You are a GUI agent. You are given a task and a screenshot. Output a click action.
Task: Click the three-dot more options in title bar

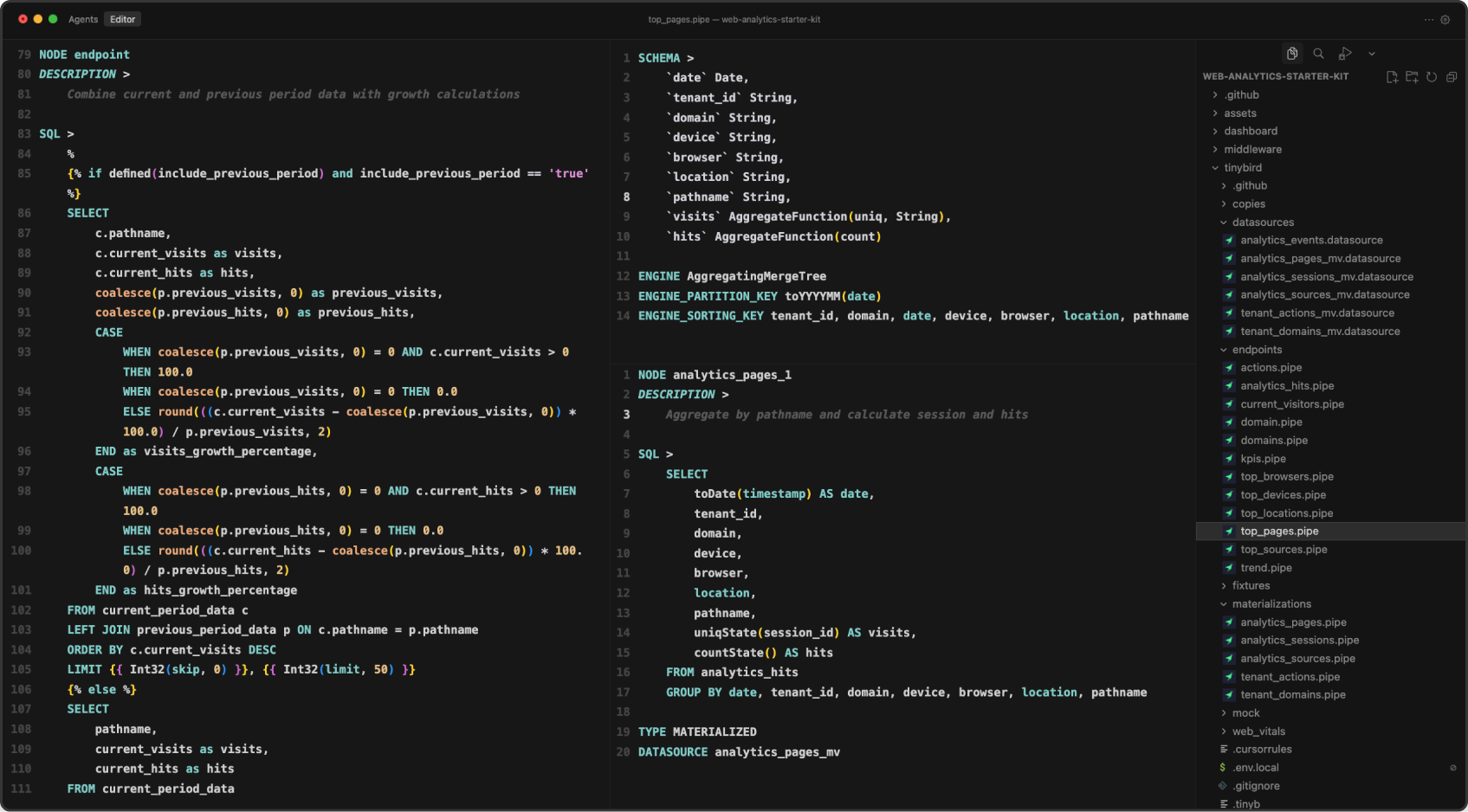click(x=1429, y=20)
